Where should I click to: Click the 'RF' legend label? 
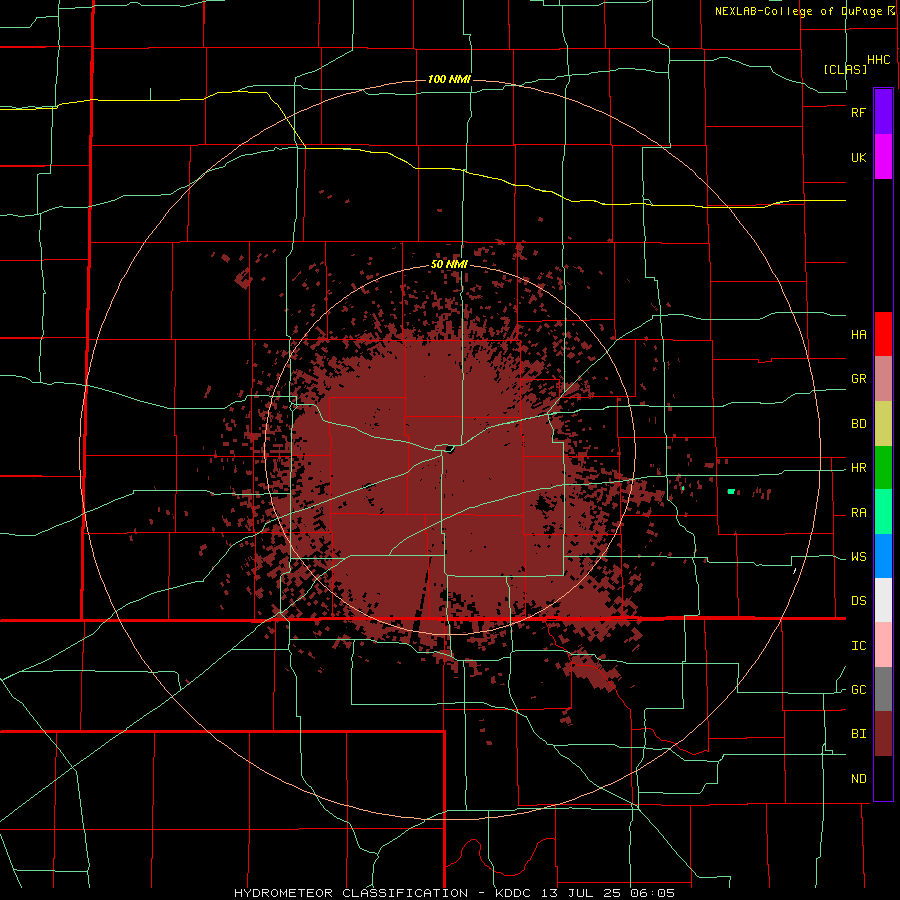[858, 112]
